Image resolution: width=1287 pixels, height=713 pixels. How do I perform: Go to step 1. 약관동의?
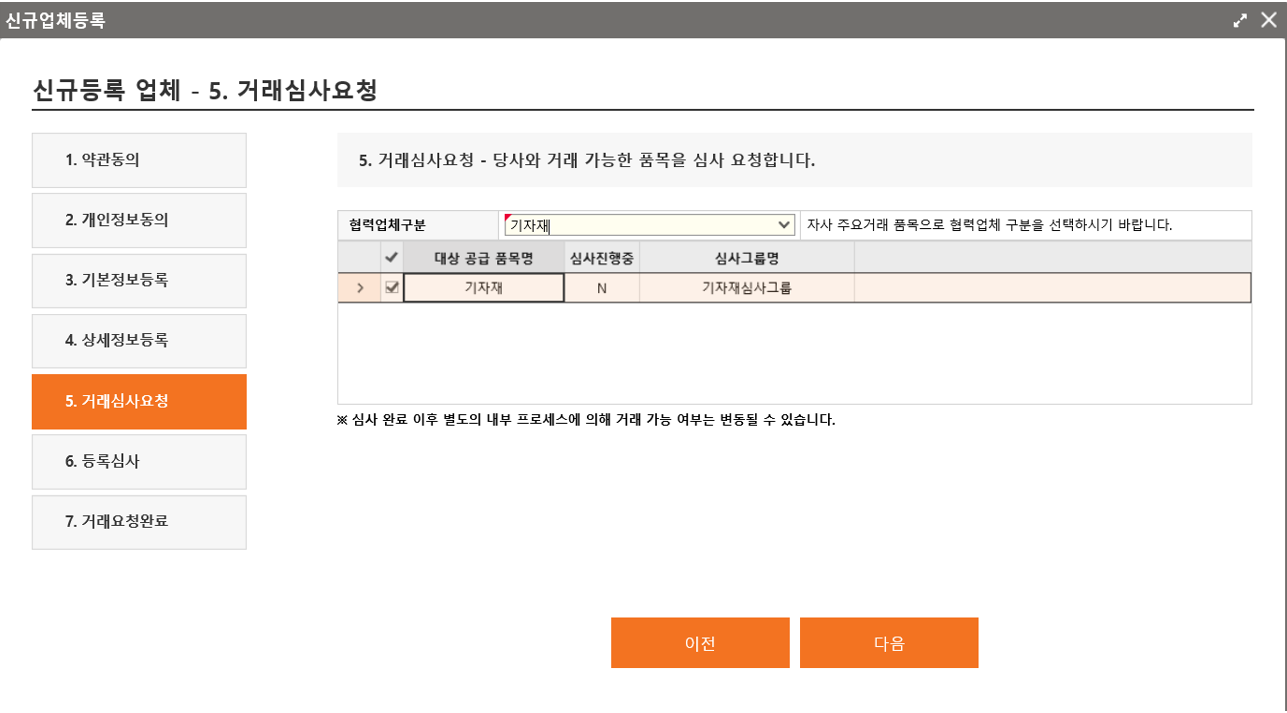[x=139, y=160]
